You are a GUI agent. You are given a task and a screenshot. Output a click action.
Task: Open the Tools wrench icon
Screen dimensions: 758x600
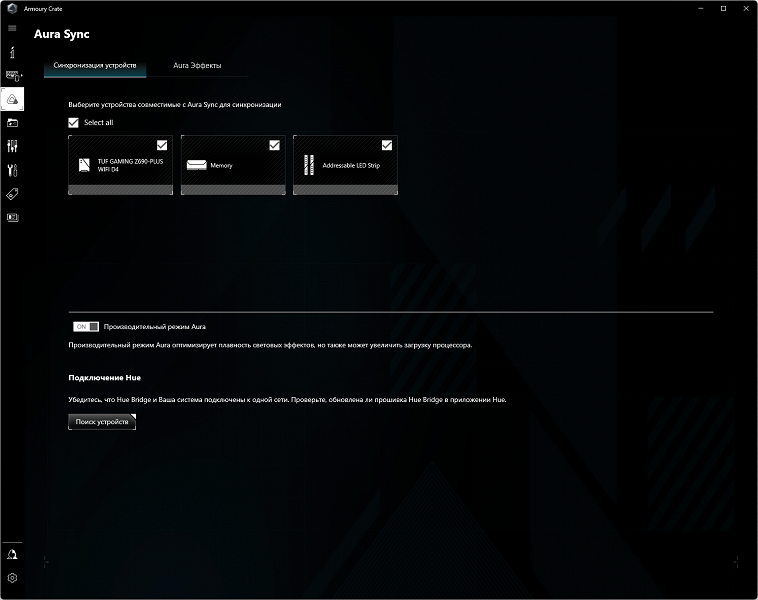[13, 170]
